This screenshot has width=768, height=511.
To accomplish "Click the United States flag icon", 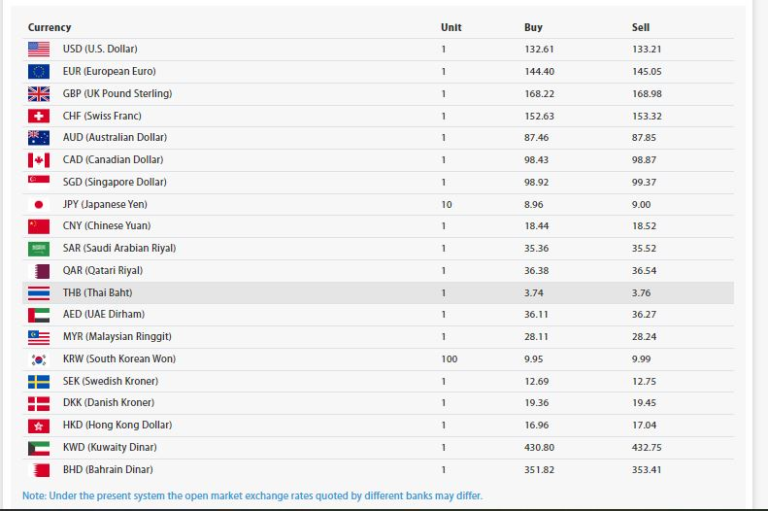I will (39, 49).
